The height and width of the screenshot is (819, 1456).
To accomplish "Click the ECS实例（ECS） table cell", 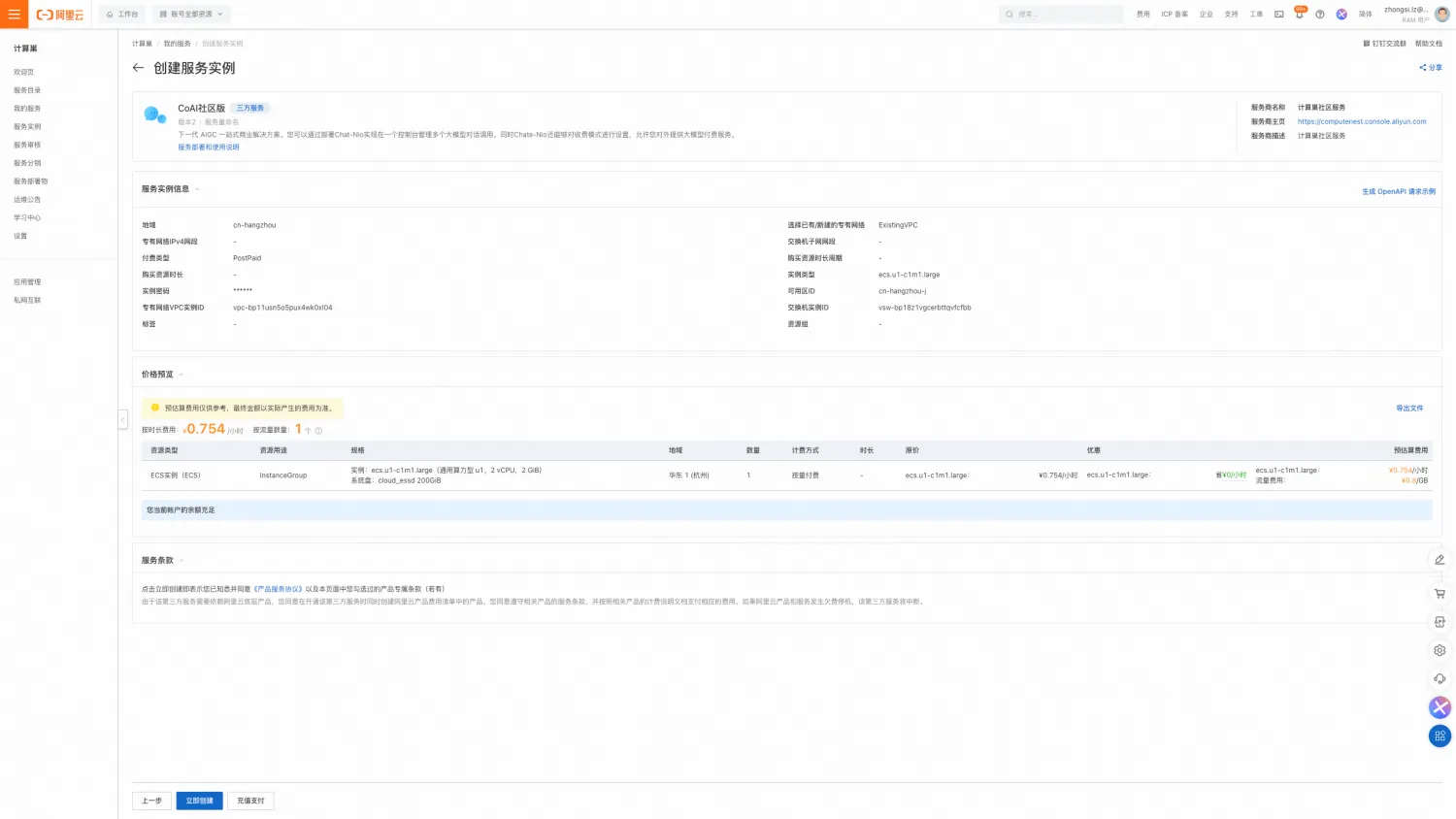I will pos(176,475).
